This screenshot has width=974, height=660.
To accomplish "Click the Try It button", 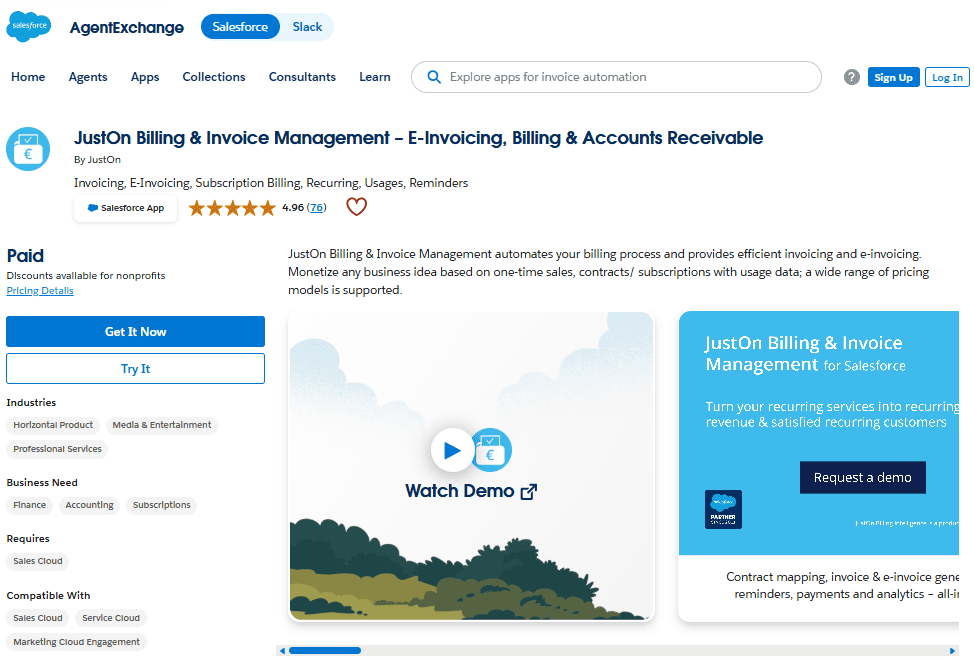I will (135, 369).
